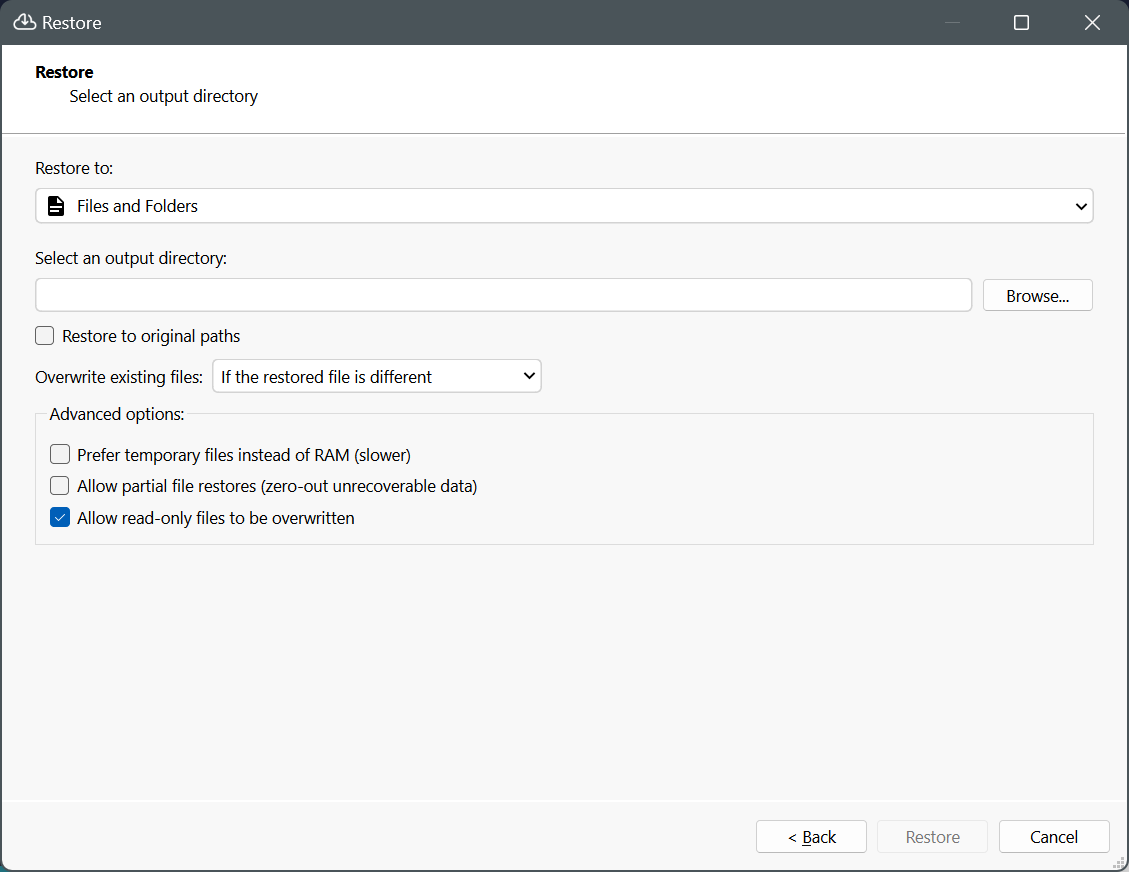Click the document icon beside Files and Folders

point(57,206)
